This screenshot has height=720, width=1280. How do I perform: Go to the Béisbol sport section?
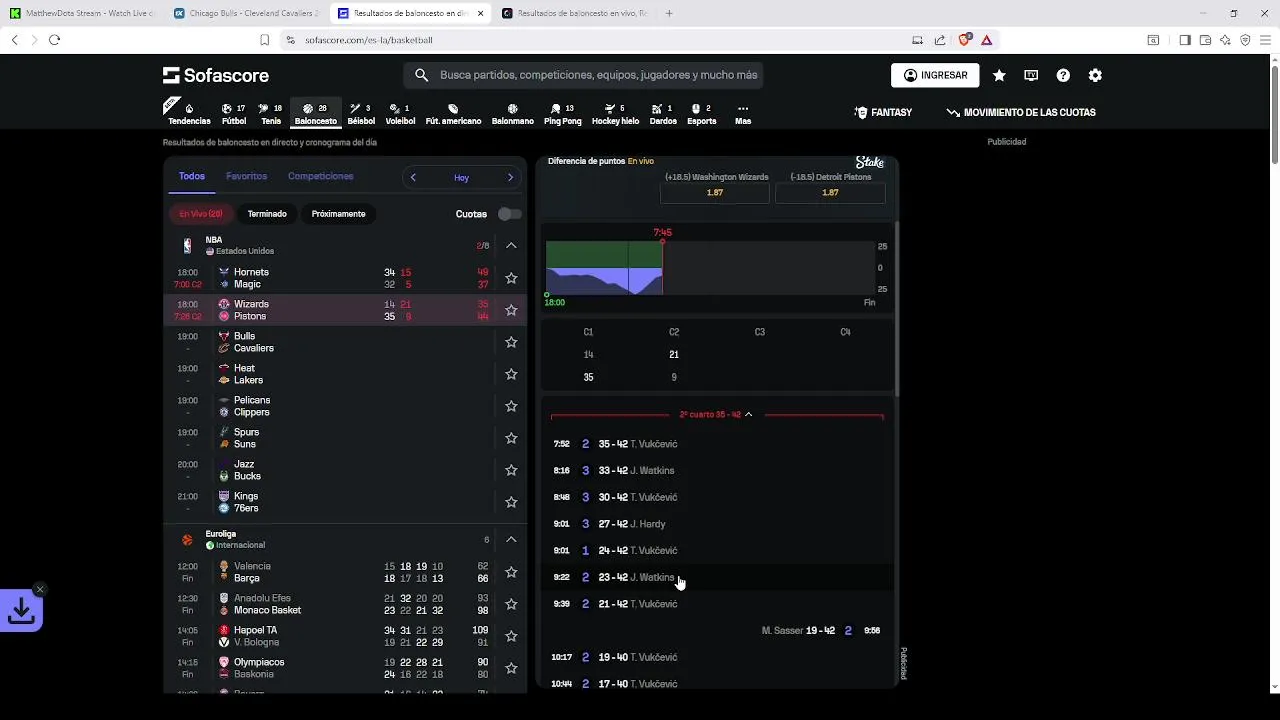(361, 114)
